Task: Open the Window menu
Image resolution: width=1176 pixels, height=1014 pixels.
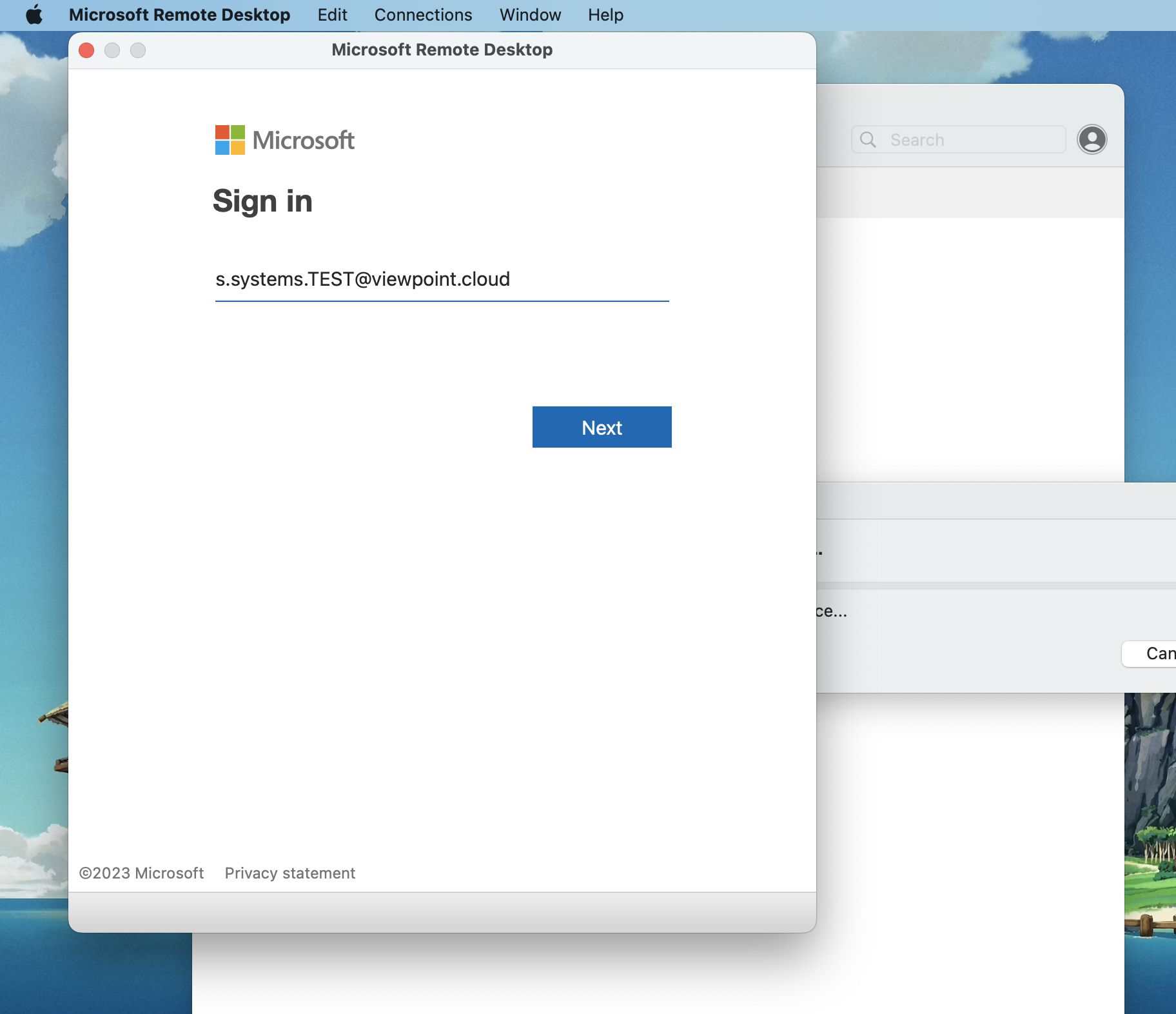Action: click(530, 15)
